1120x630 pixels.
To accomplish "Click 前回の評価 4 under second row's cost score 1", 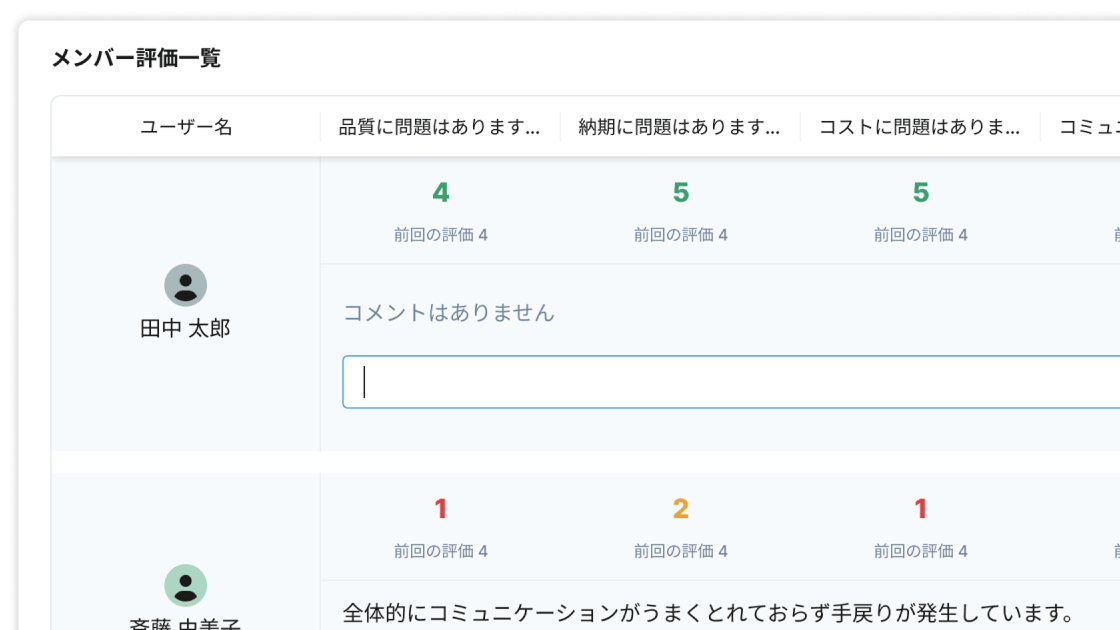I will coord(921,551).
